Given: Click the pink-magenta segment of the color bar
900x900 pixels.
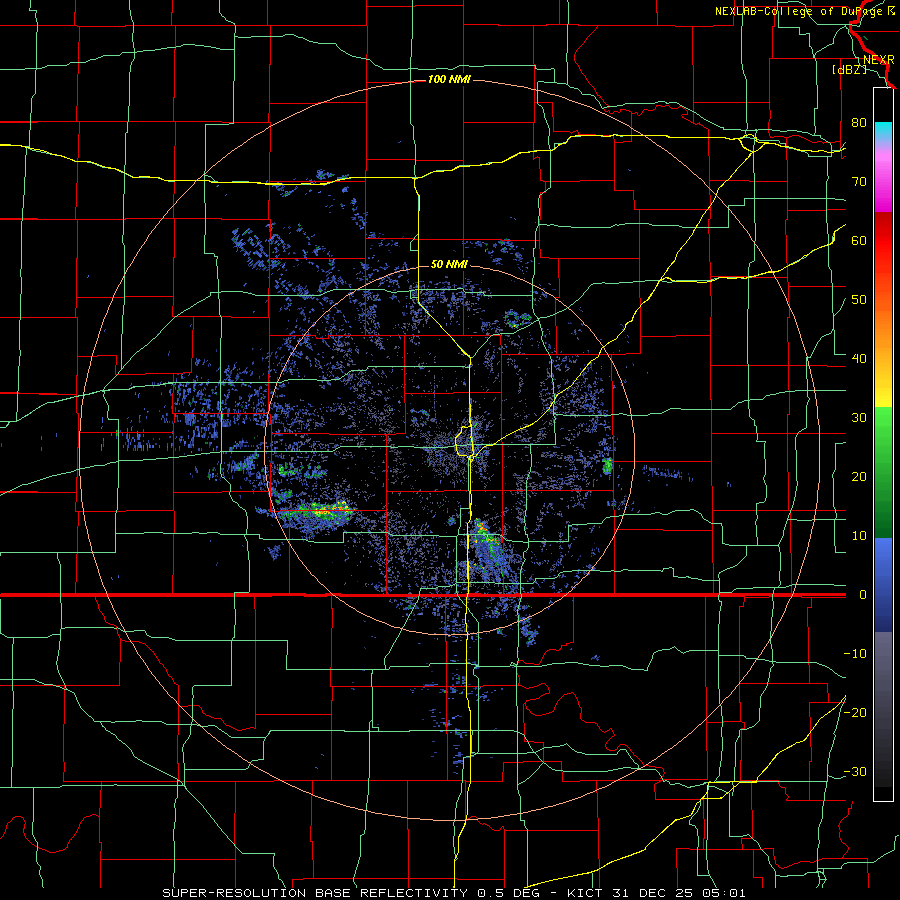Looking at the screenshot, I should 883,178.
